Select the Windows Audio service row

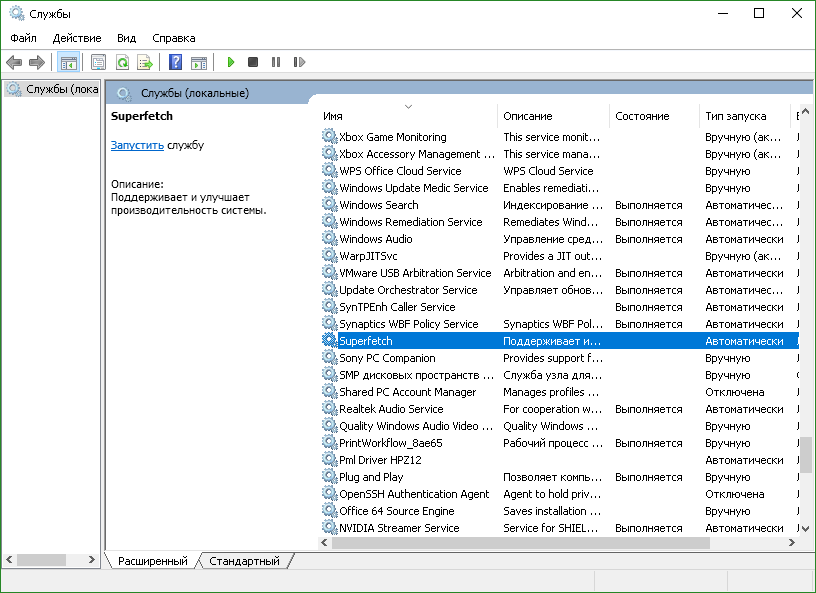click(376, 239)
